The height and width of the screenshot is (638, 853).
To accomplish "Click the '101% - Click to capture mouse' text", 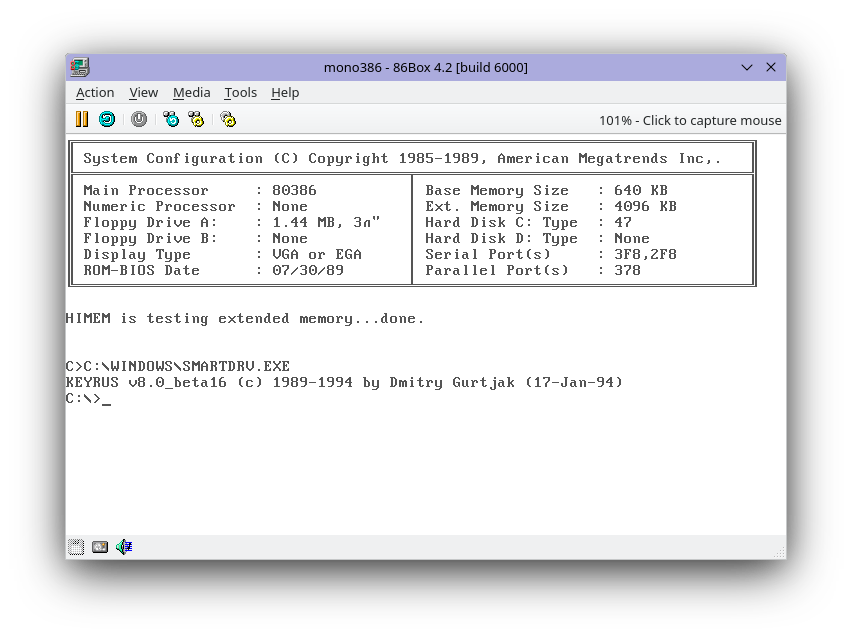I will click(690, 120).
